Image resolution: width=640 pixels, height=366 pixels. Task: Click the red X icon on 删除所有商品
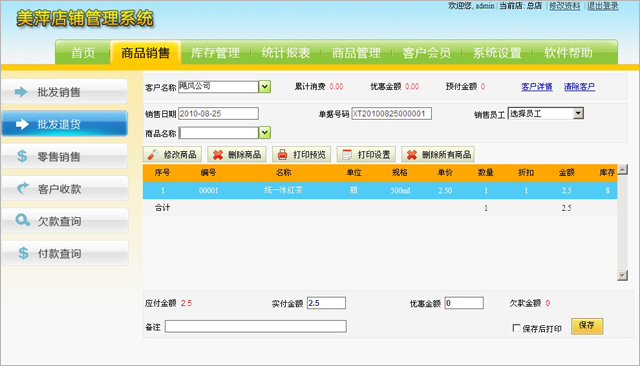click(x=411, y=155)
